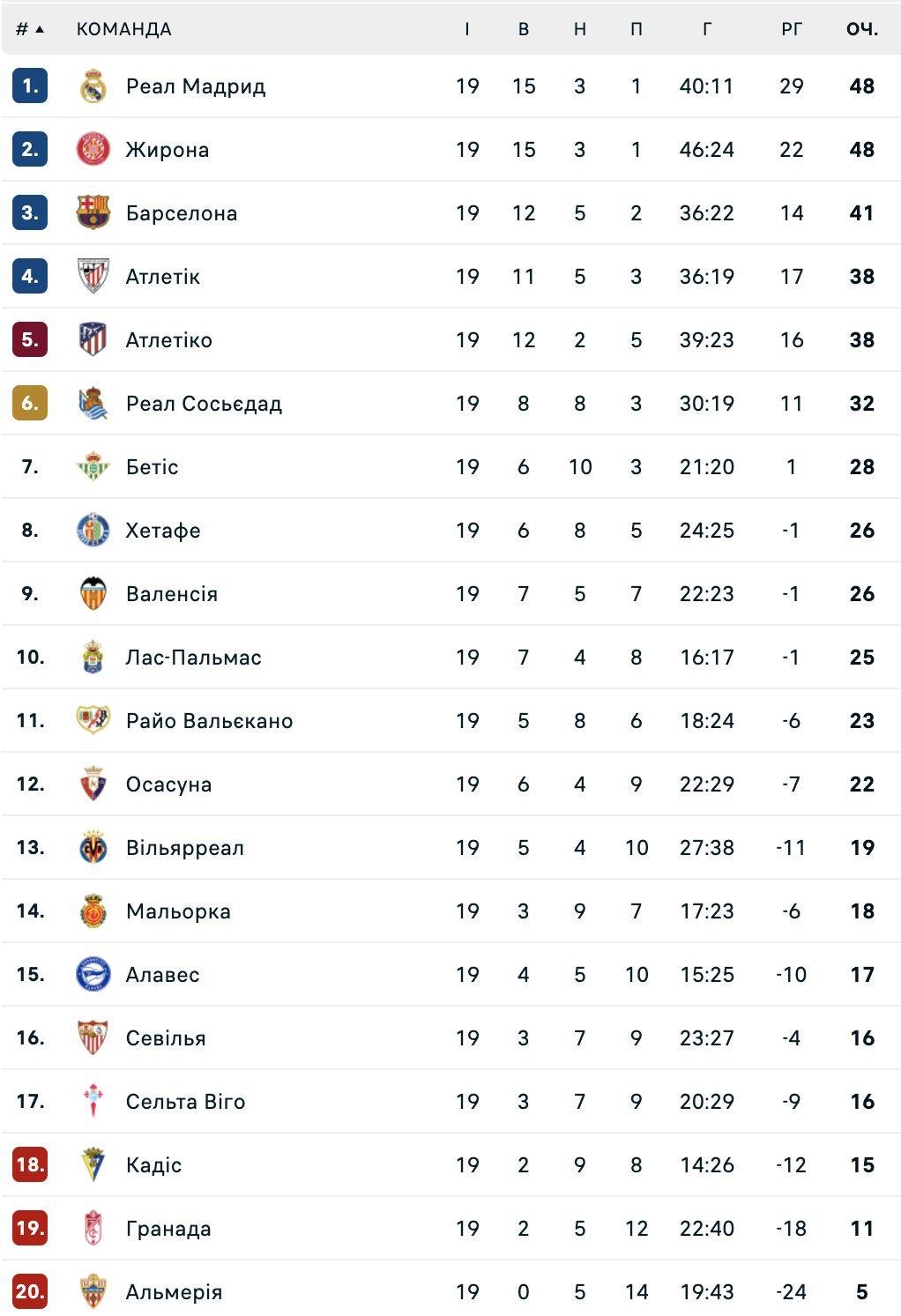Open the Реал Сосьєдад team link
Screen dimensions: 901x1316
click(204, 404)
